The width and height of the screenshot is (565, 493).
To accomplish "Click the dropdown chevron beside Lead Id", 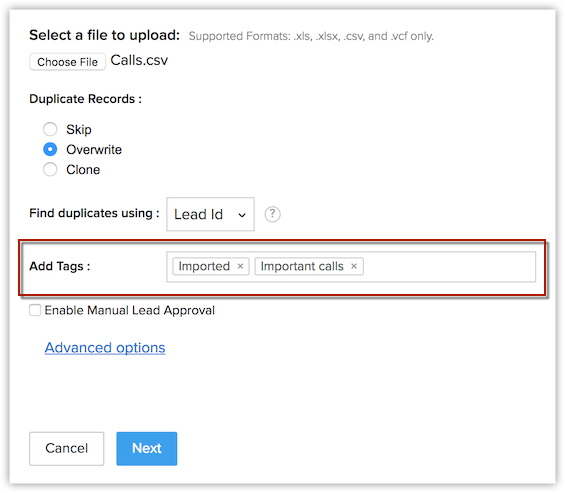I will coord(242,215).
